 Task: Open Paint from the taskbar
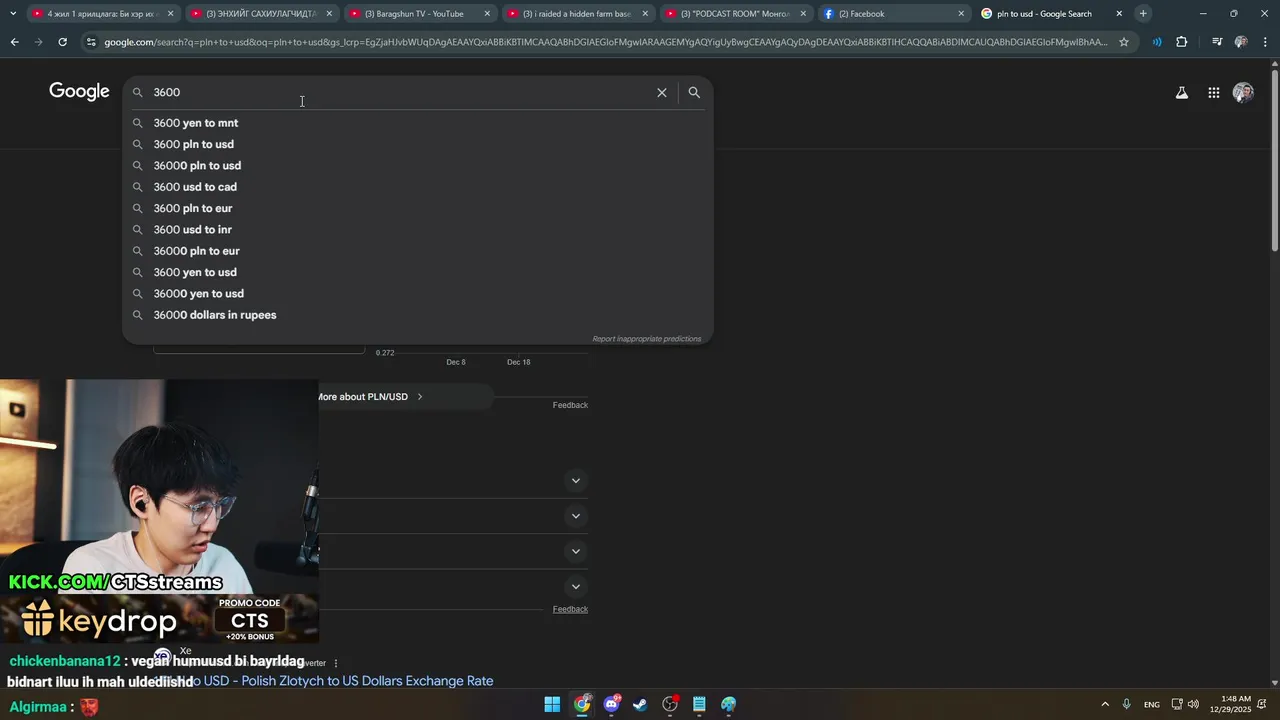(x=729, y=705)
